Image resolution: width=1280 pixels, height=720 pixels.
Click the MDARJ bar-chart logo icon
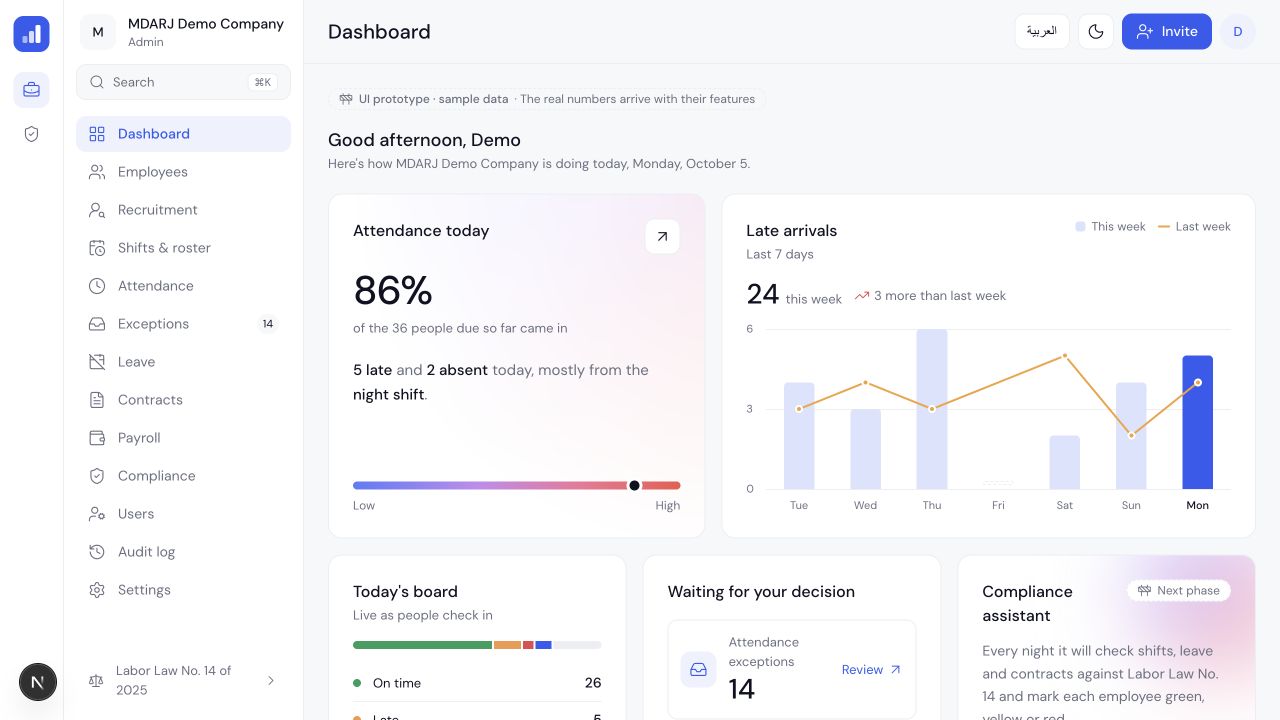(x=31, y=33)
